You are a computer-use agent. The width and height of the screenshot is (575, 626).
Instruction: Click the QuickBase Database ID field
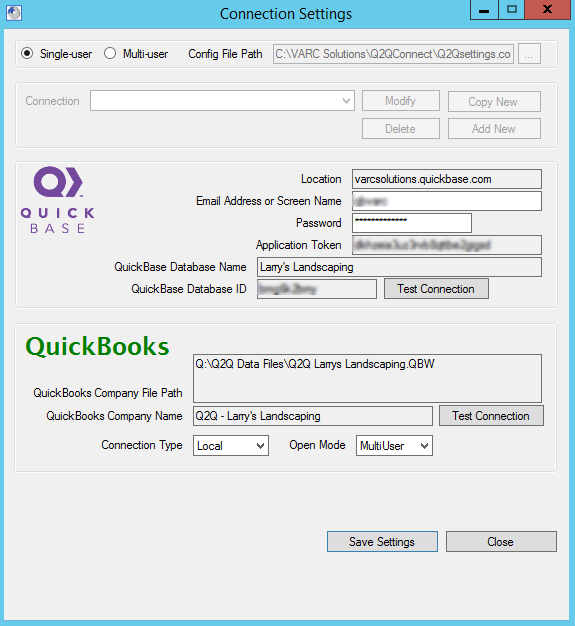pos(317,289)
